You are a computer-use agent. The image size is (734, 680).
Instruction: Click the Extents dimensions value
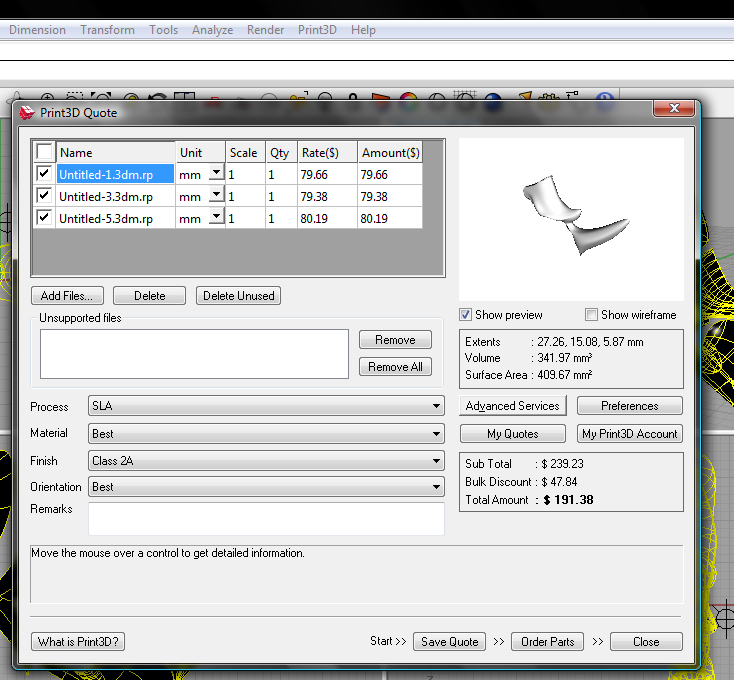590,342
